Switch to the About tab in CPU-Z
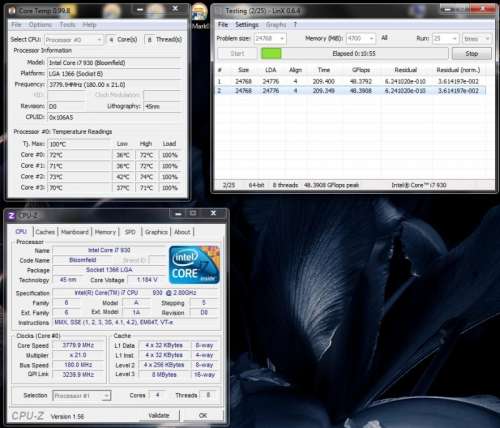This screenshot has width=500, height=428. pyautogui.click(x=182, y=232)
